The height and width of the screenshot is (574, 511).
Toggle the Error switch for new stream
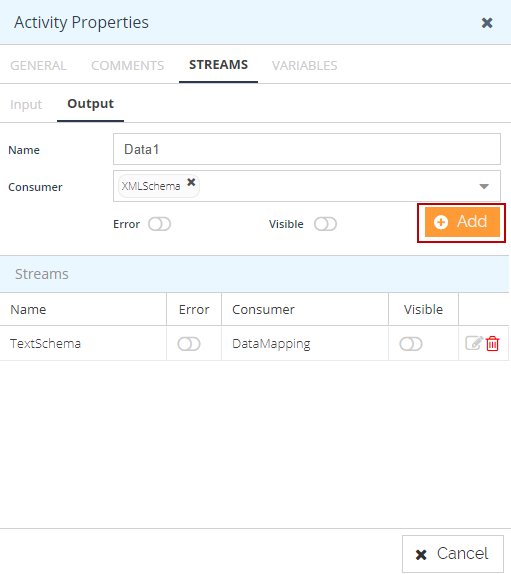(x=159, y=224)
